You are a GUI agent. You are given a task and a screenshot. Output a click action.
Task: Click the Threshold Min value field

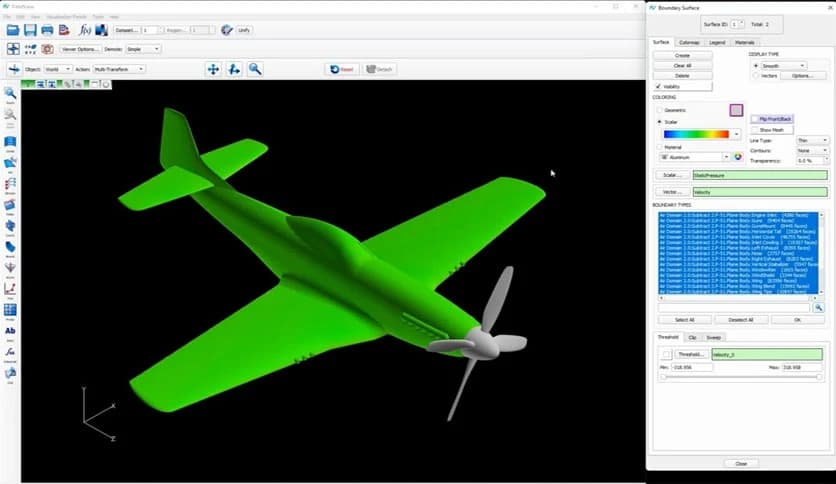pos(692,367)
